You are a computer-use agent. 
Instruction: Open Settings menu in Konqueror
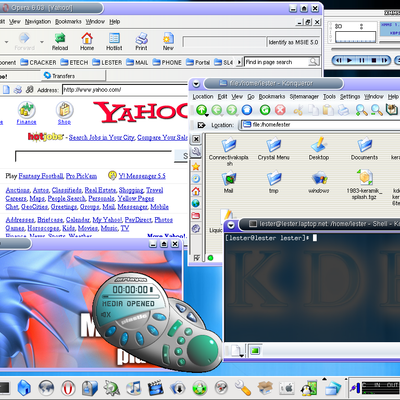pos(350,97)
